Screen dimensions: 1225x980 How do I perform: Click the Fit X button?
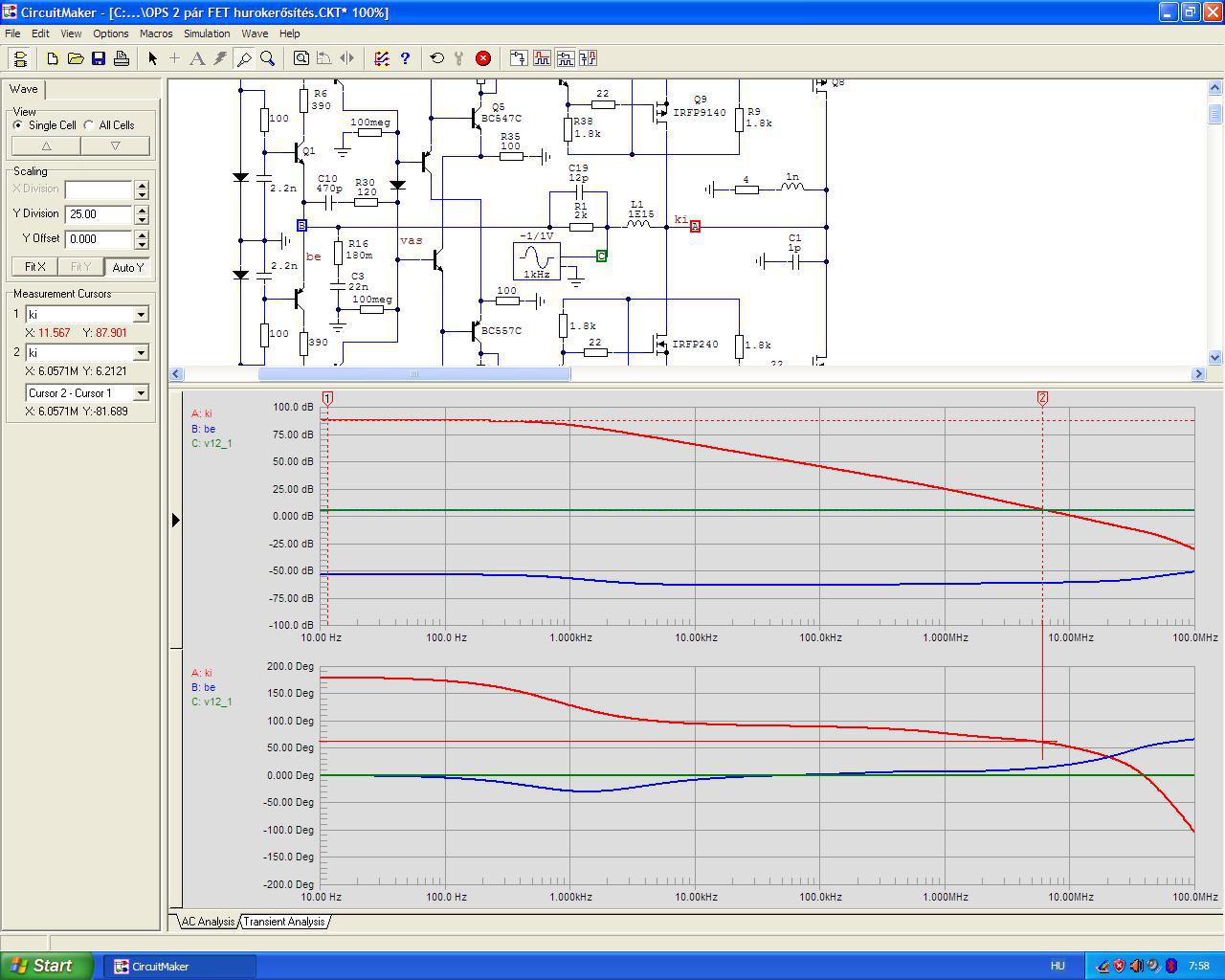coord(35,267)
